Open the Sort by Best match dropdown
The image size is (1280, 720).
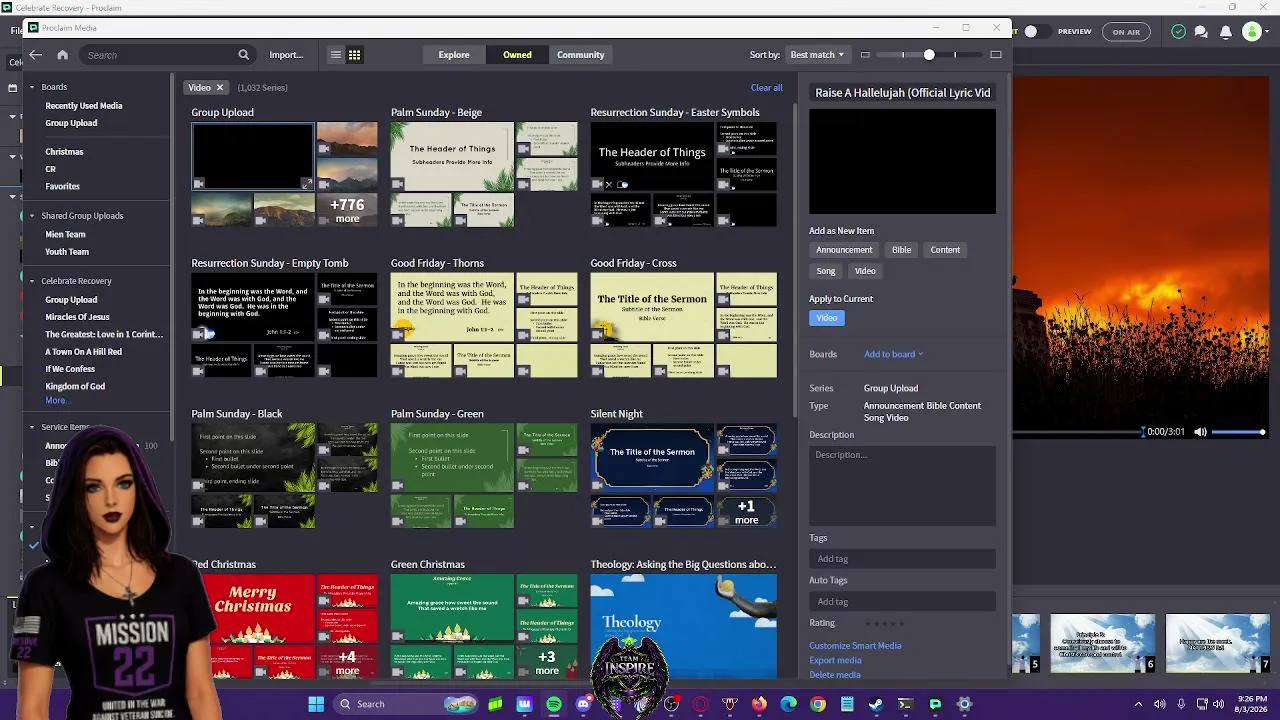coord(816,55)
